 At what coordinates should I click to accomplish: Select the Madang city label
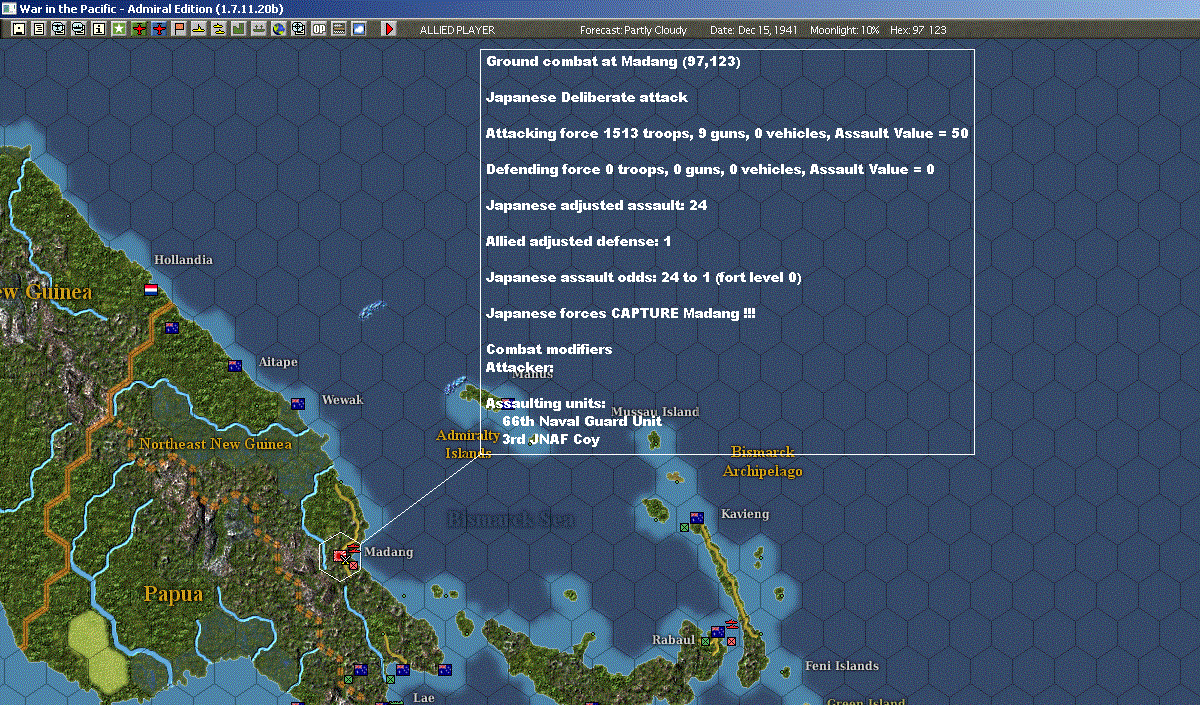coord(389,552)
